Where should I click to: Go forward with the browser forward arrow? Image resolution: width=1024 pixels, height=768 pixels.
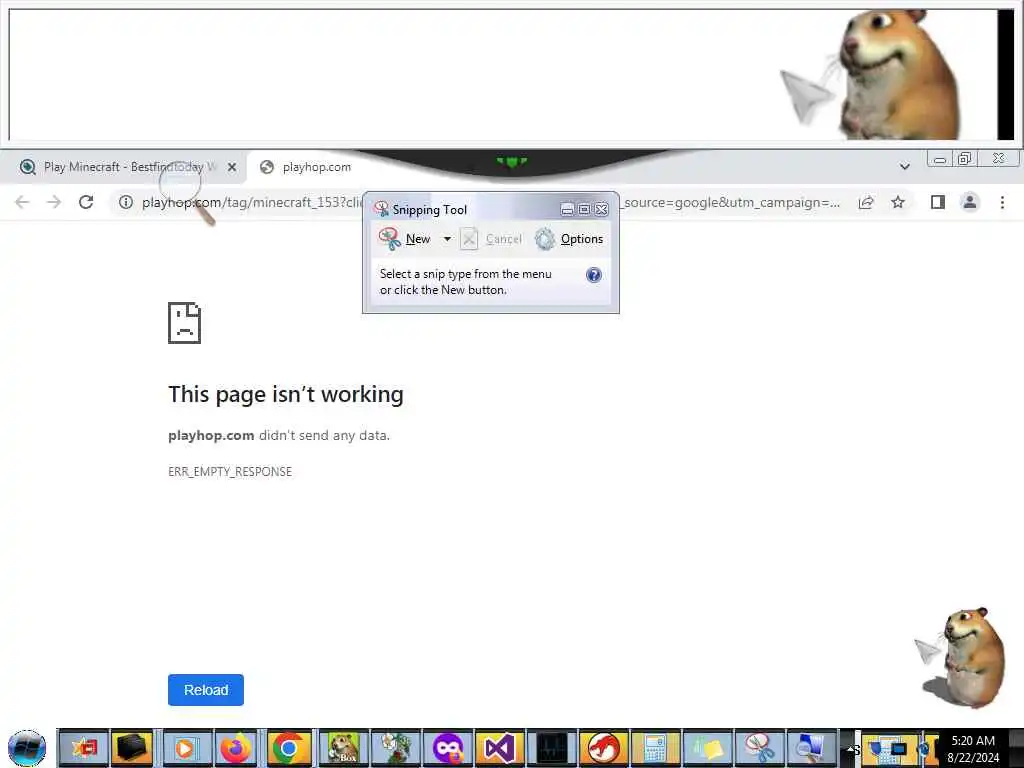(54, 202)
